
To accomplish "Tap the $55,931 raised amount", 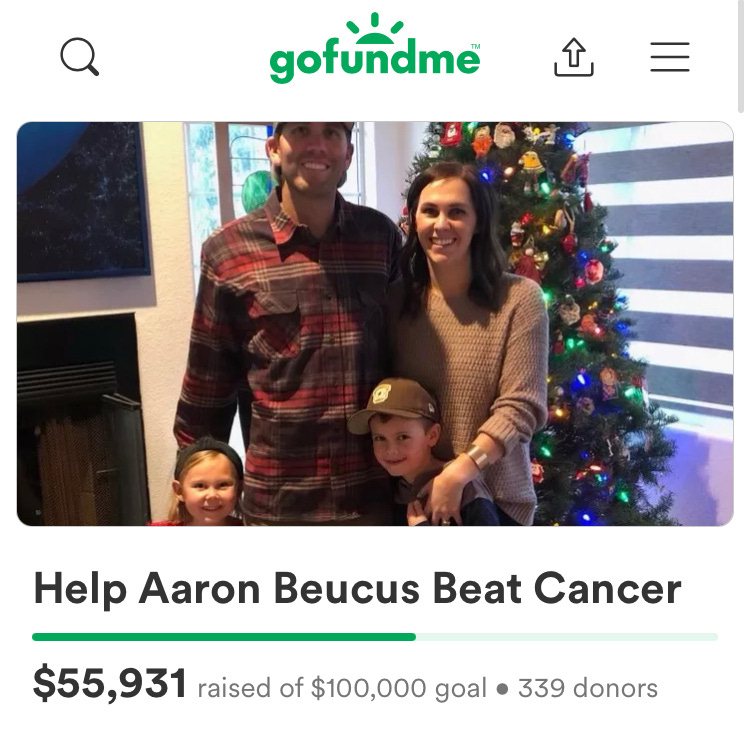I will (110, 684).
